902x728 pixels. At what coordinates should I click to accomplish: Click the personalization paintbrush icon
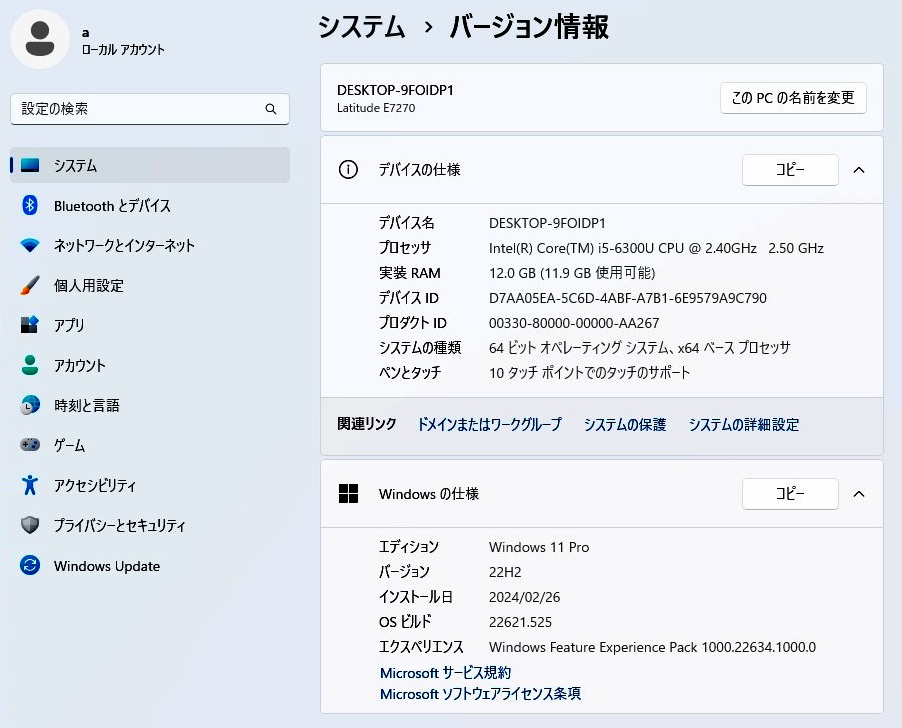(x=30, y=285)
